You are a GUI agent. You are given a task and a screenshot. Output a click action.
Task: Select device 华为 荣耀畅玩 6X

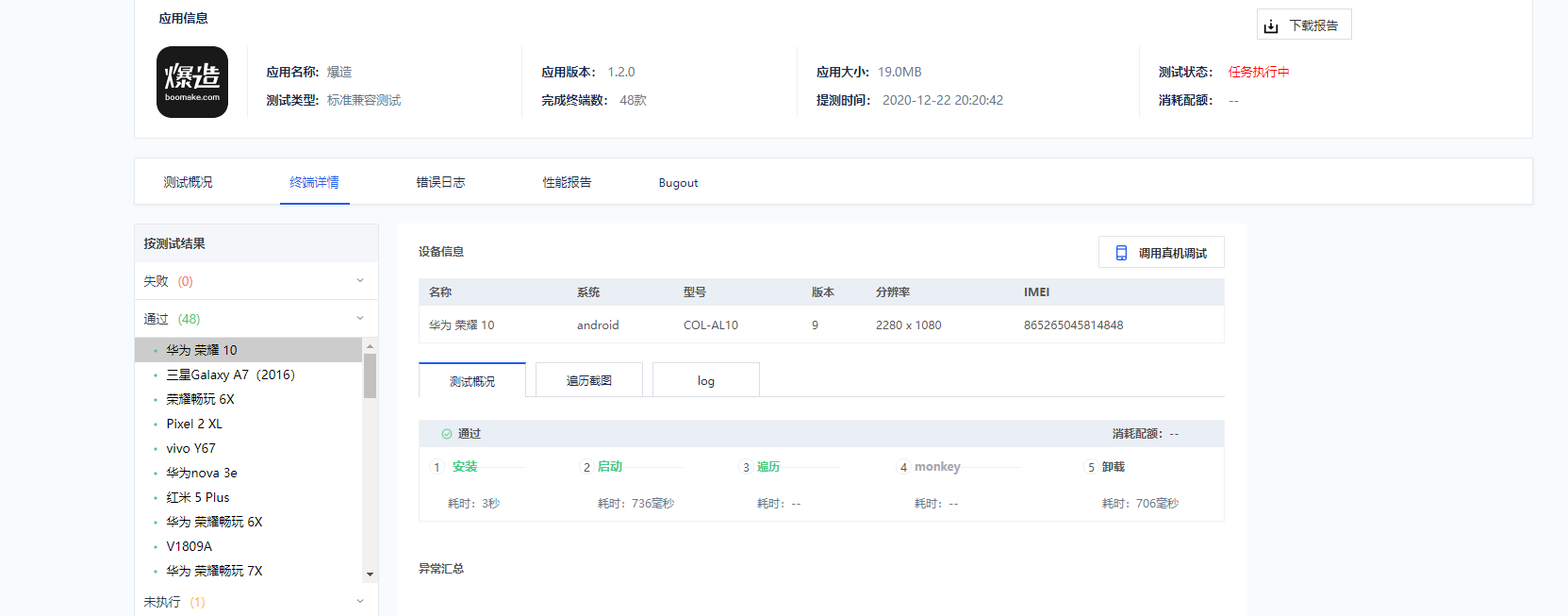click(x=249, y=522)
